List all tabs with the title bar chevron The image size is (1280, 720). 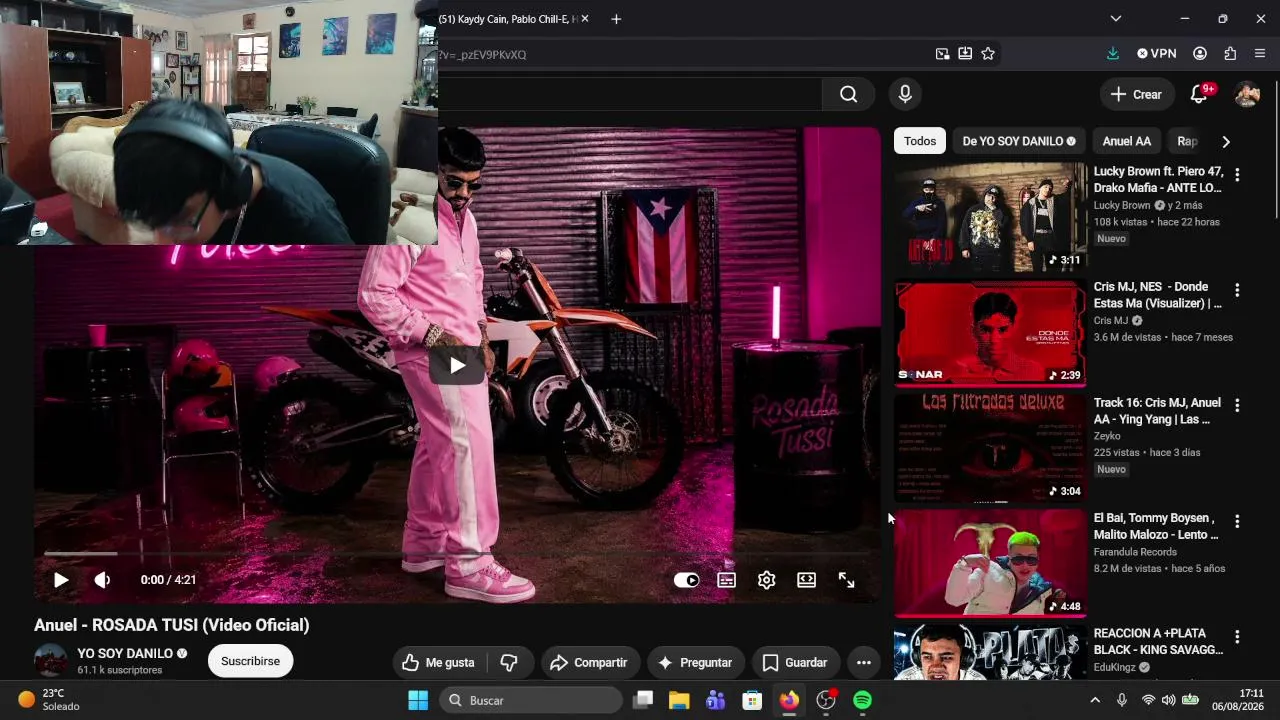pyautogui.click(x=1116, y=19)
